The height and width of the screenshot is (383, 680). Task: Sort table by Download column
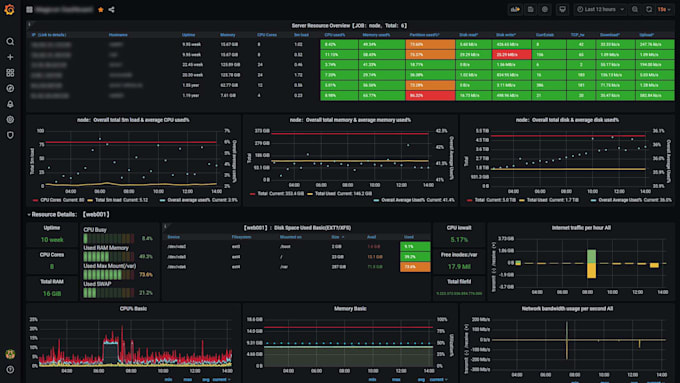610,35
